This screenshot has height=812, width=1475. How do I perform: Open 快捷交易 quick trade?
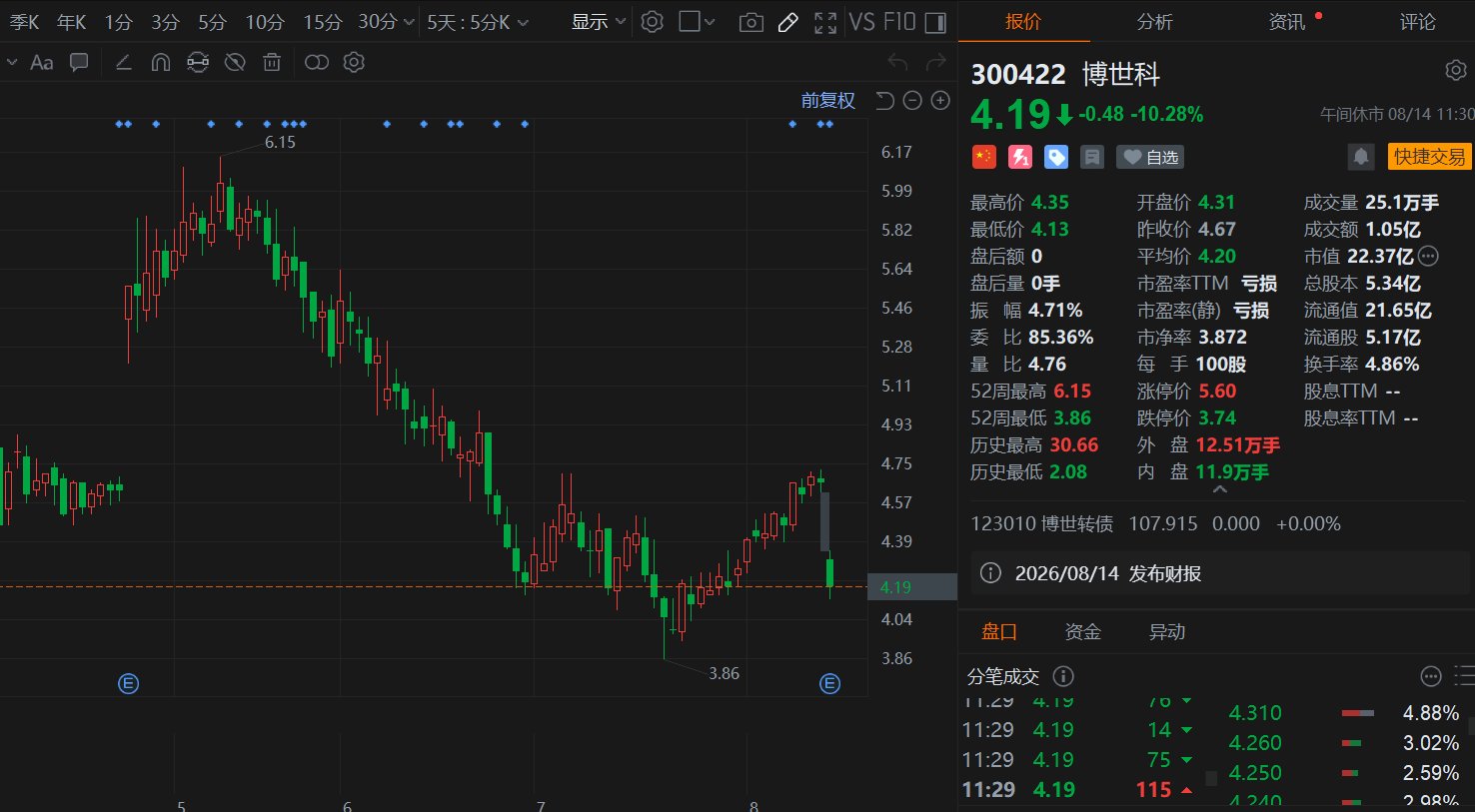(x=1429, y=157)
